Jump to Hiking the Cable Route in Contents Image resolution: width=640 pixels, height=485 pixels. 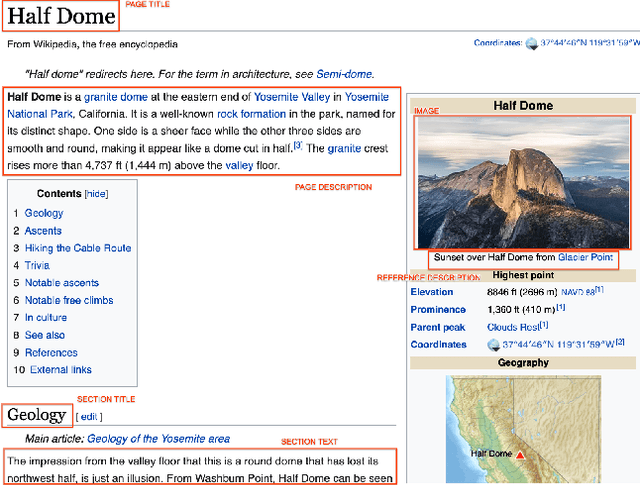click(x=78, y=248)
